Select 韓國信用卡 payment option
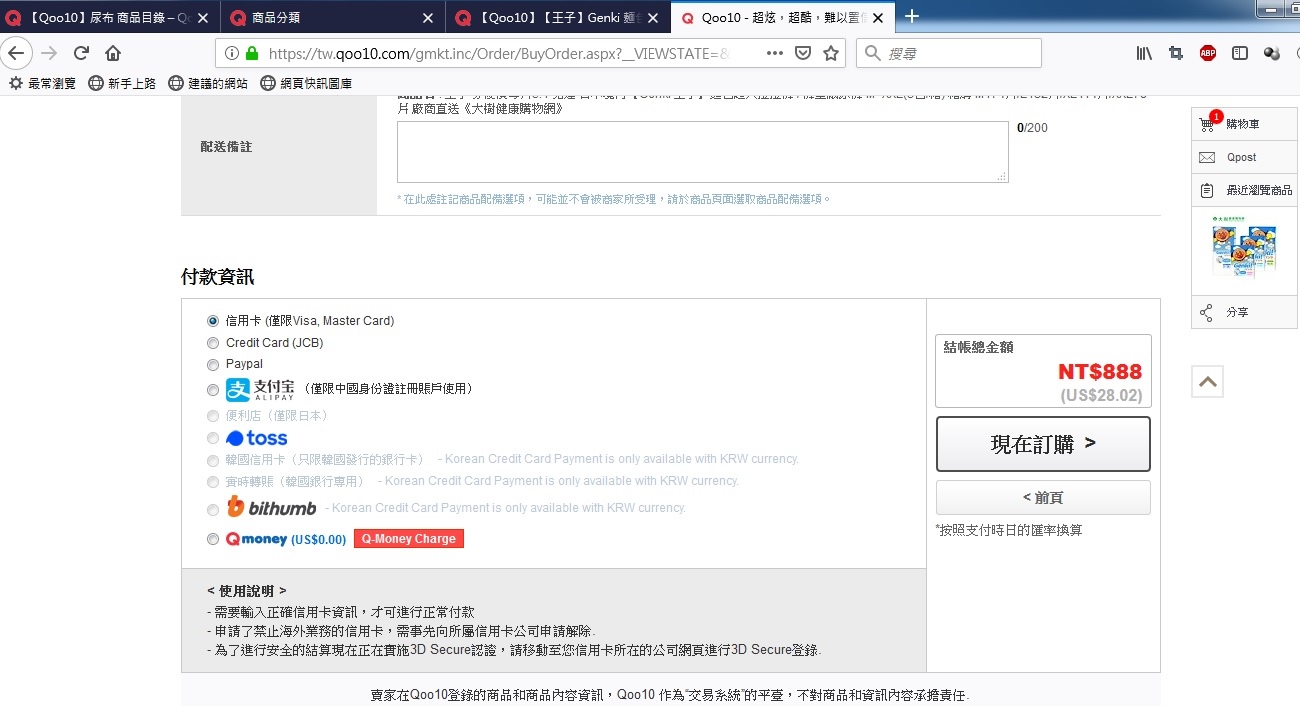 click(x=213, y=461)
